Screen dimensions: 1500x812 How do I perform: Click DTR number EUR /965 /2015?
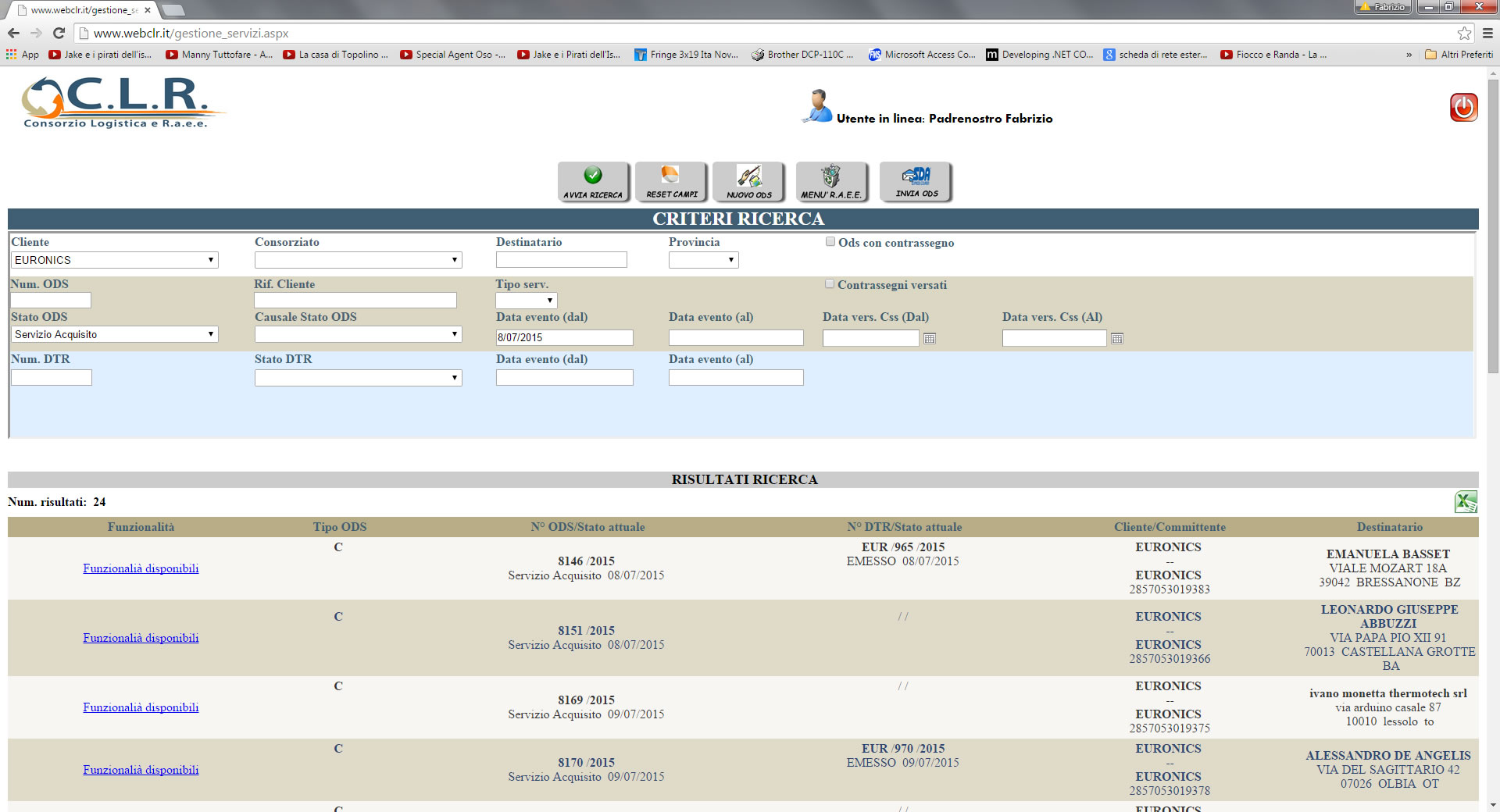(x=903, y=547)
